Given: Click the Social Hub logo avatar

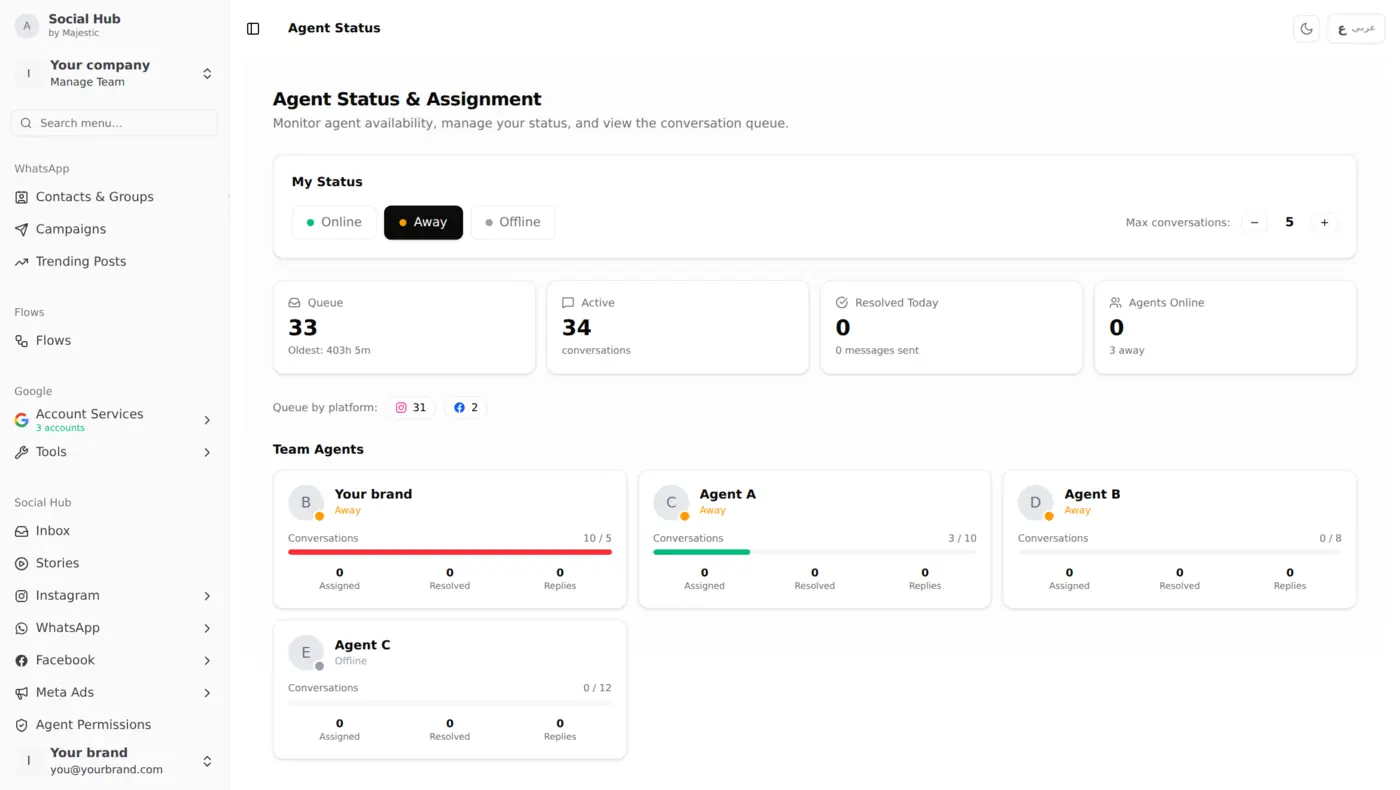Looking at the screenshot, I should coord(27,25).
